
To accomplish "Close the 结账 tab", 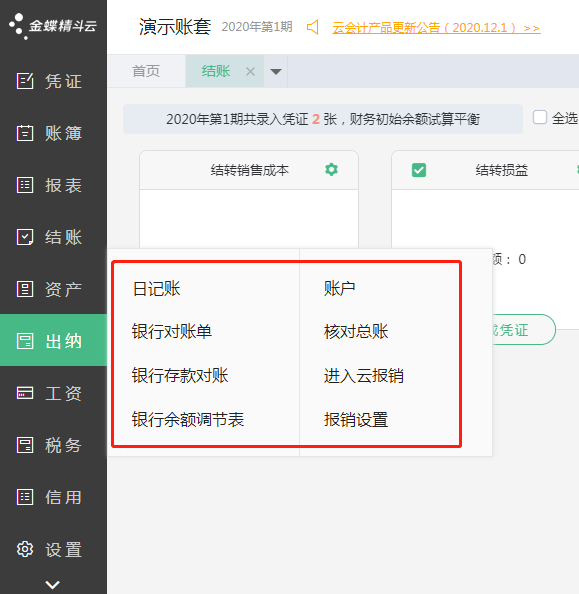I will [250, 71].
